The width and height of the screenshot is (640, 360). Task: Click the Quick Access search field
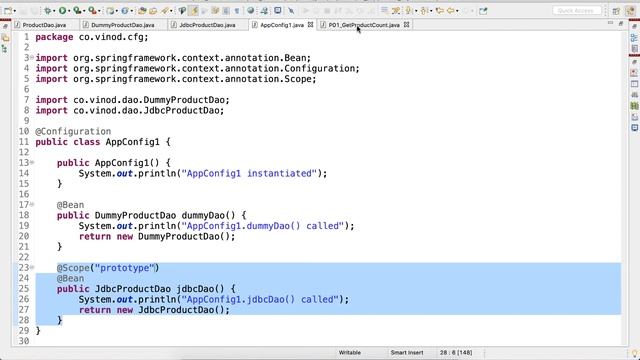[x=577, y=11]
